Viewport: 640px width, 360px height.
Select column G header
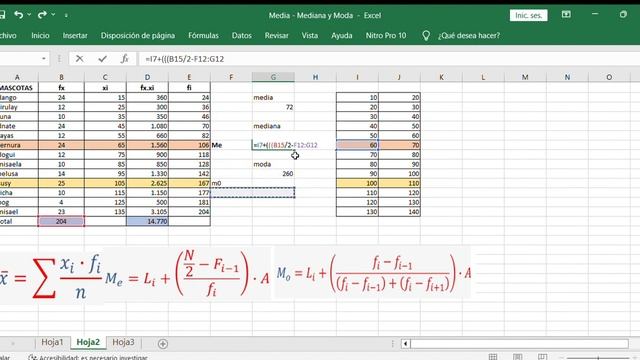(273, 77)
